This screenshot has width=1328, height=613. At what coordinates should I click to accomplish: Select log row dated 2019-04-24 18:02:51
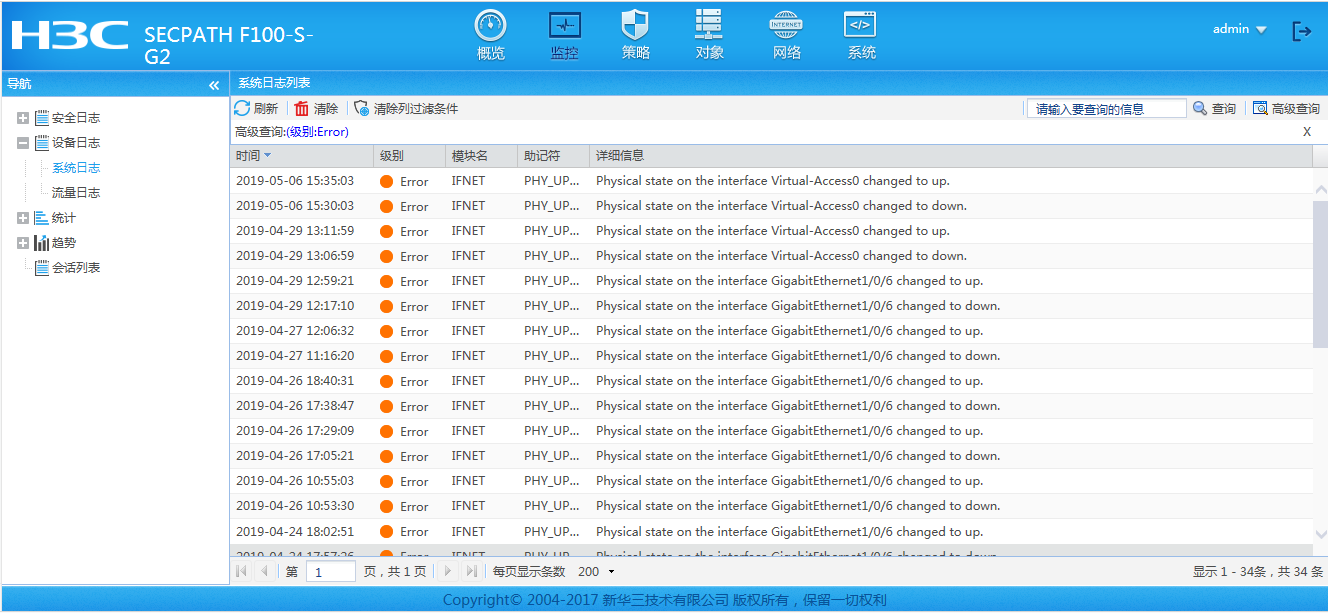click(771, 531)
